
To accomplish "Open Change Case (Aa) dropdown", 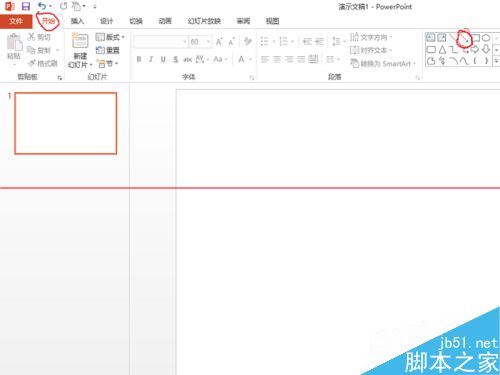I will 220,59.
